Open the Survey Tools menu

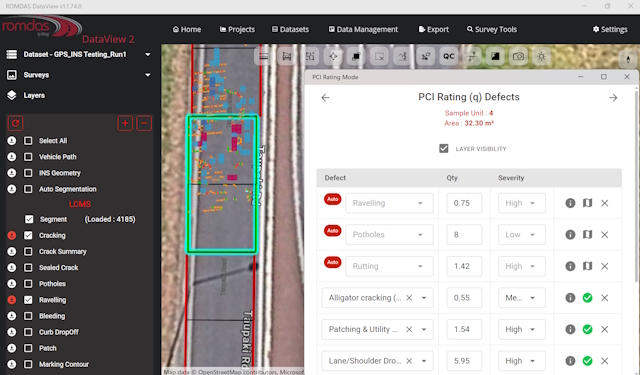[x=492, y=29]
